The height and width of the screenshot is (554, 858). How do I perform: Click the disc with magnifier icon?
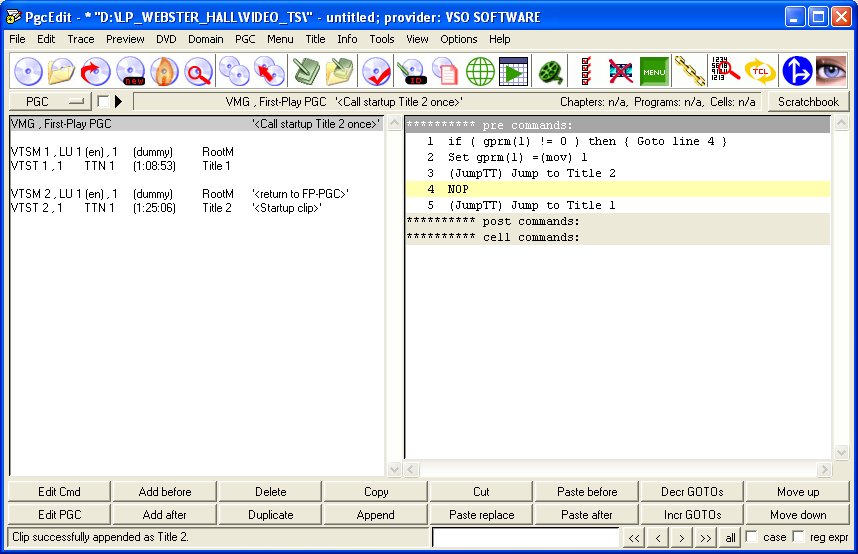pyautogui.click(x=199, y=72)
